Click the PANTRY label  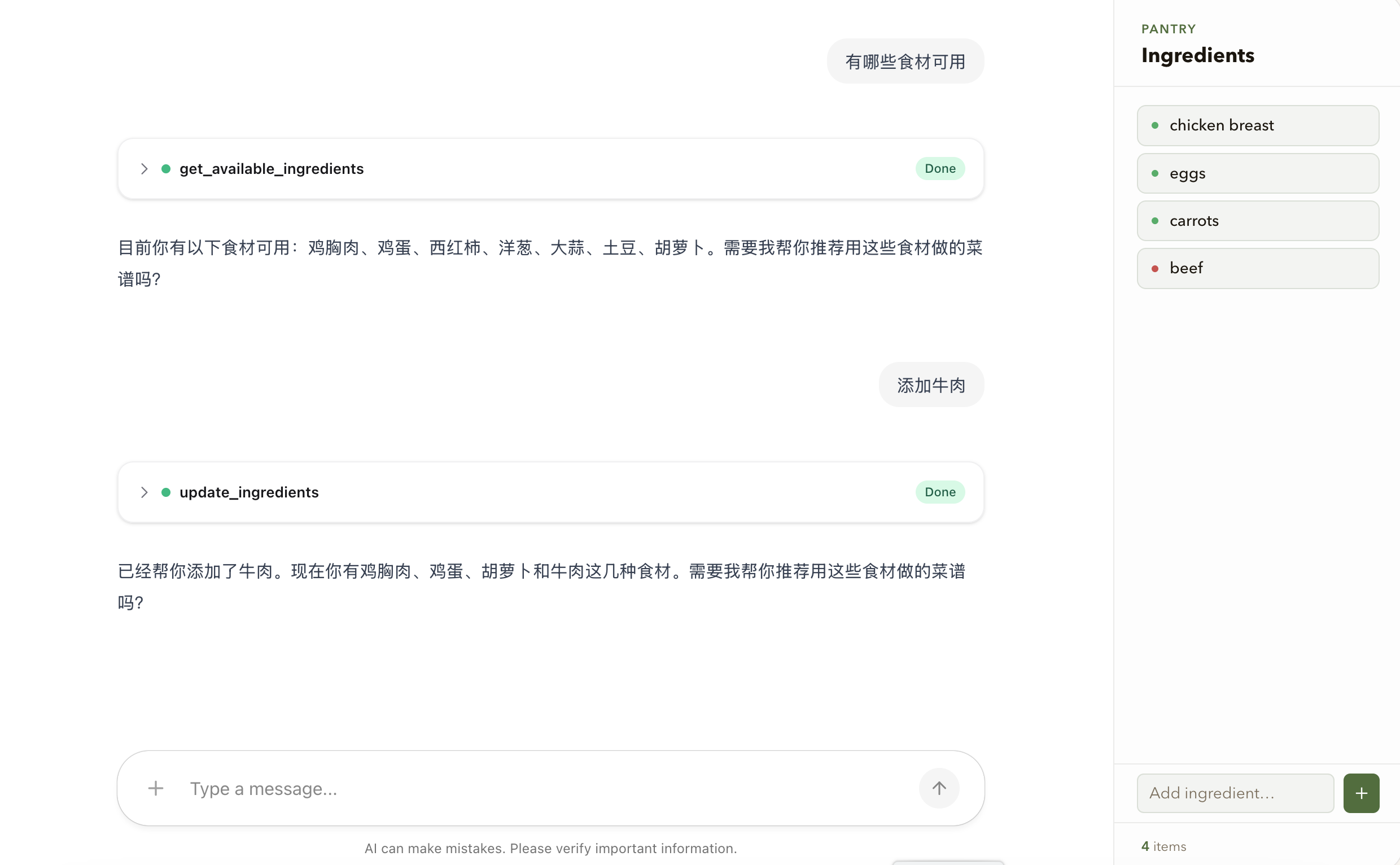click(x=1169, y=29)
